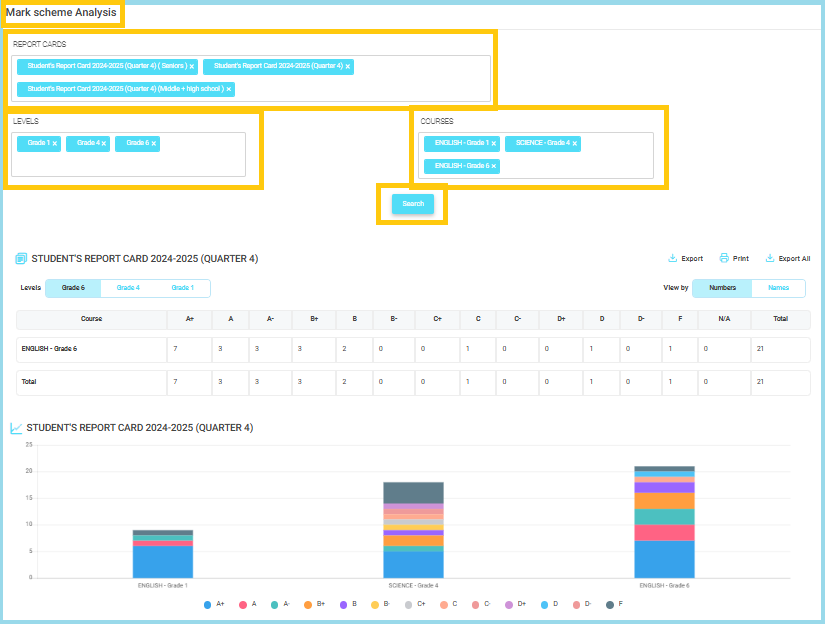Remove the Grade 4 level tag

(x=103, y=144)
